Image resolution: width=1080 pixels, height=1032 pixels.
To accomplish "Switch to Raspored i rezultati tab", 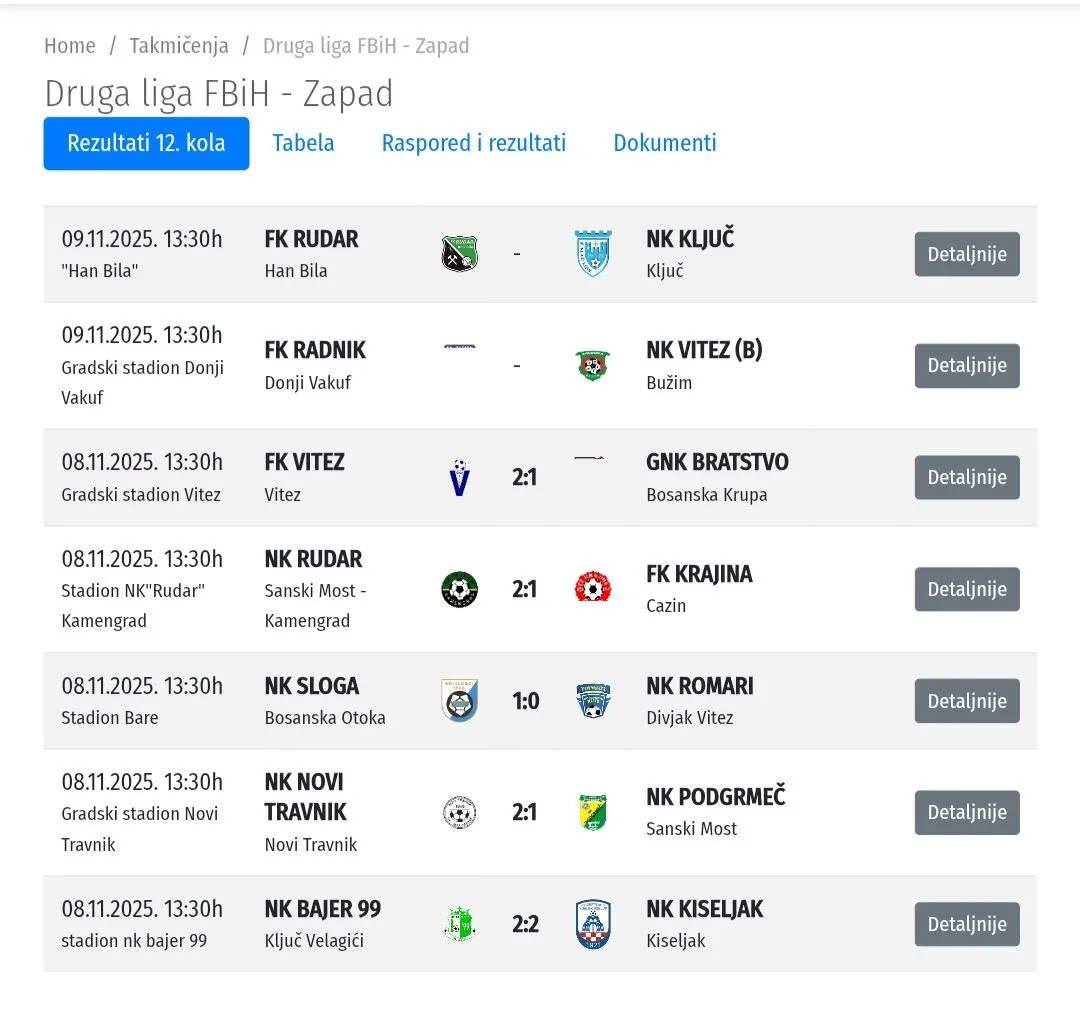I will coord(473,143).
